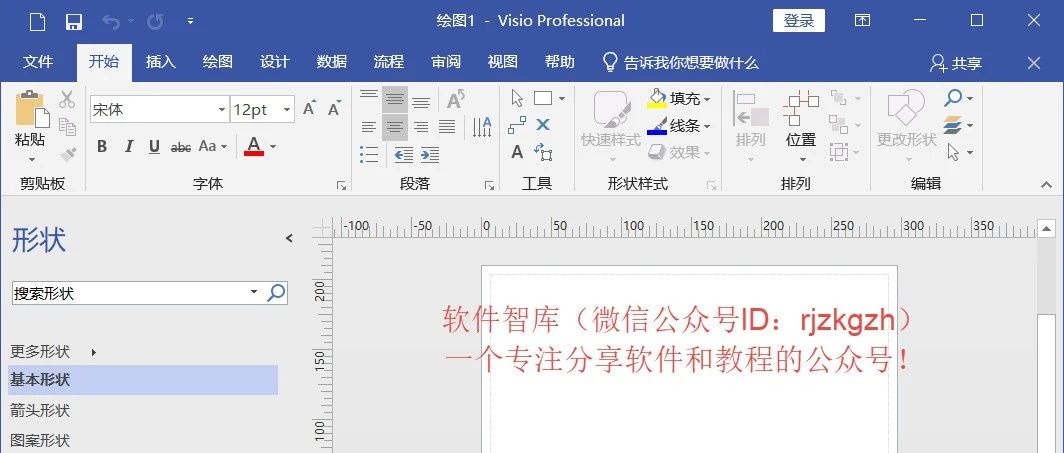Open the 字体 group dialog launcher
The width and height of the screenshot is (1064, 453).
click(341, 185)
